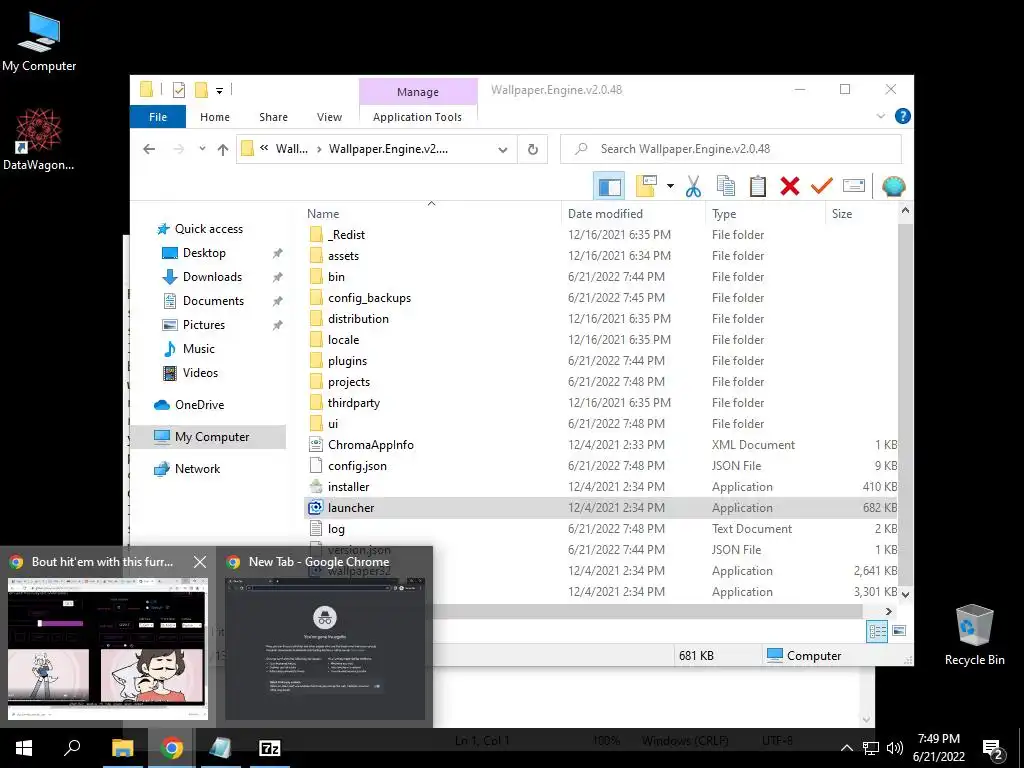Select Quick access in navigation pane
Screen dimensions: 1024x768
pyautogui.click(x=208, y=229)
